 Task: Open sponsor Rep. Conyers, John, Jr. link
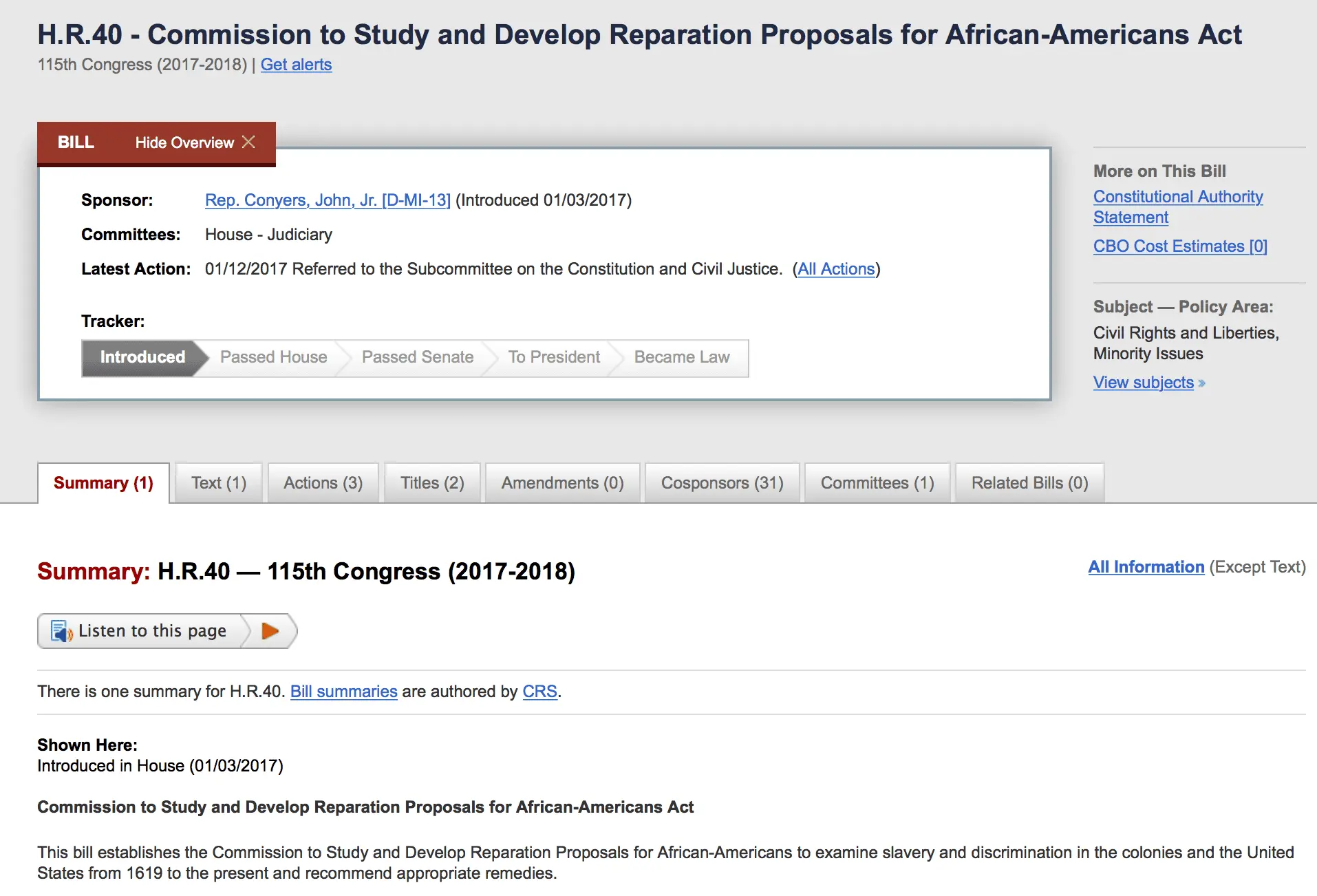(328, 200)
